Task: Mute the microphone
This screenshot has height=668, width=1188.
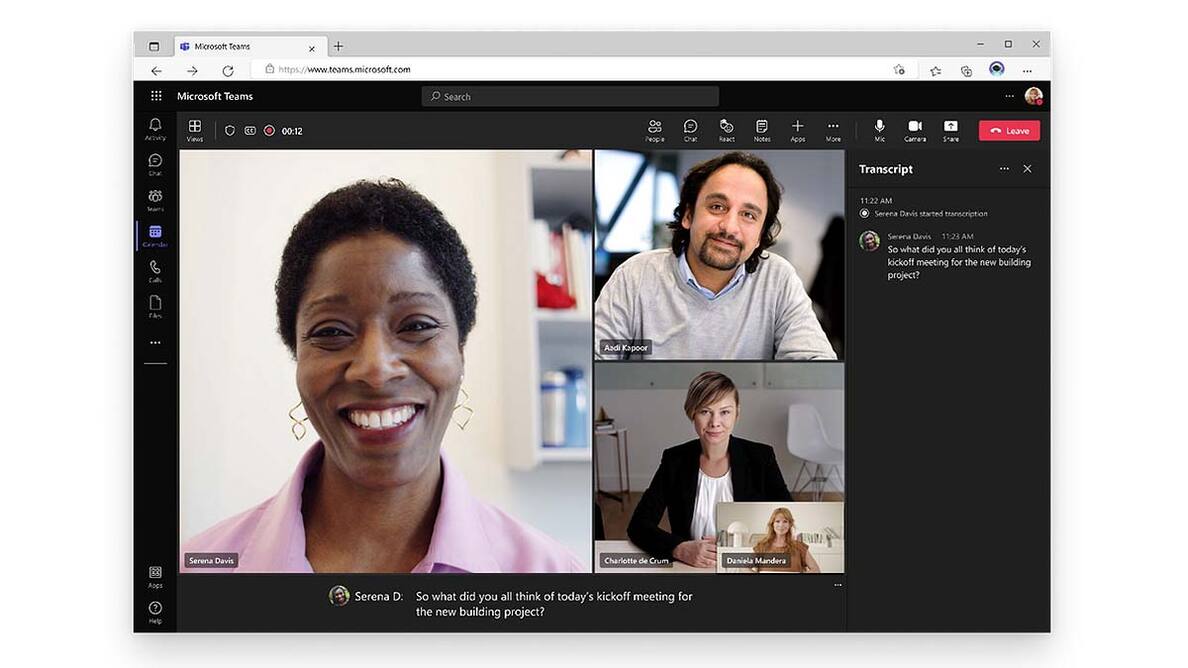Action: (x=879, y=130)
